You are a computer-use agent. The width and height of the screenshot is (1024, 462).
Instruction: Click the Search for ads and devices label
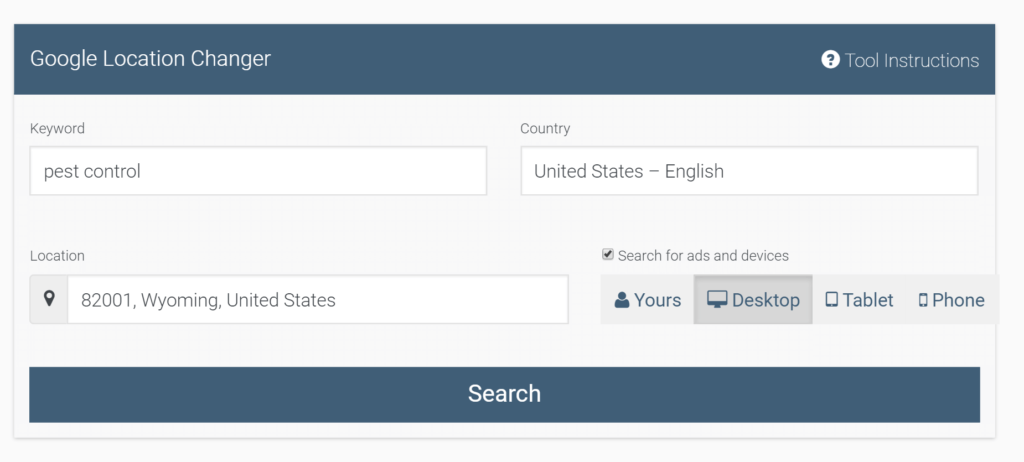(x=703, y=256)
